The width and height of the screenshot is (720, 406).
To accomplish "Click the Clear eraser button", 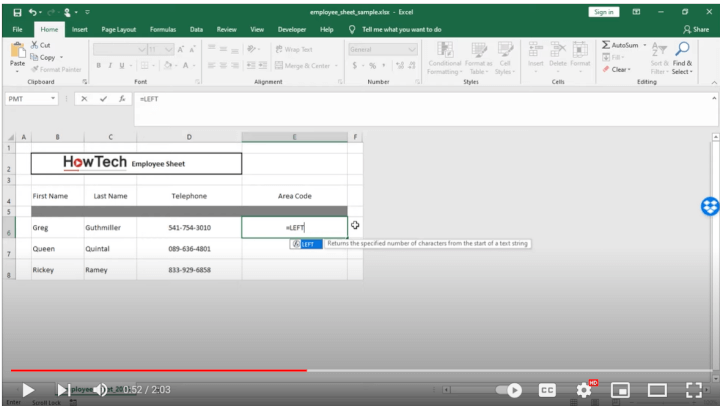I will click(616, 69).
